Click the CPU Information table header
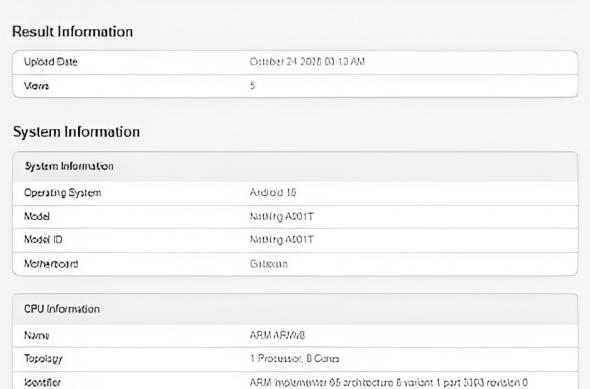This screenshot has height=389, width=590. (62, 309)
